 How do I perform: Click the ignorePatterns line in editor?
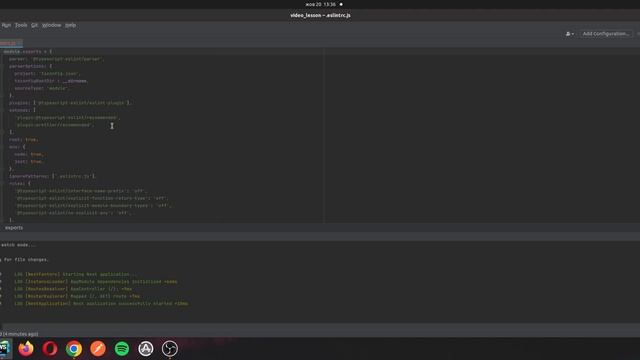tap(53, 176)
